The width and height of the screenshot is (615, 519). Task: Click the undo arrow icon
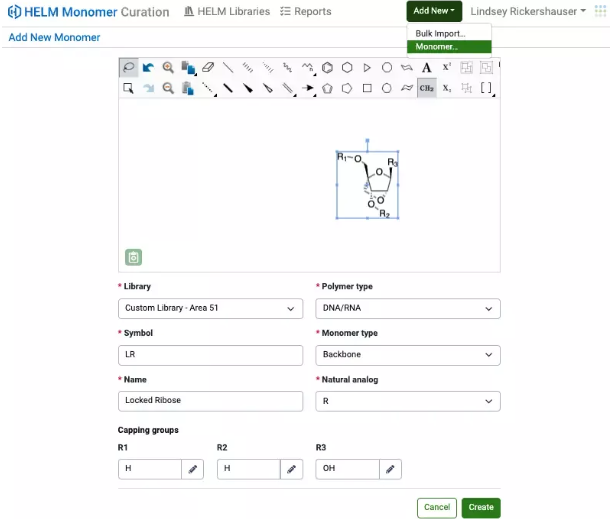tap(148, 68)
